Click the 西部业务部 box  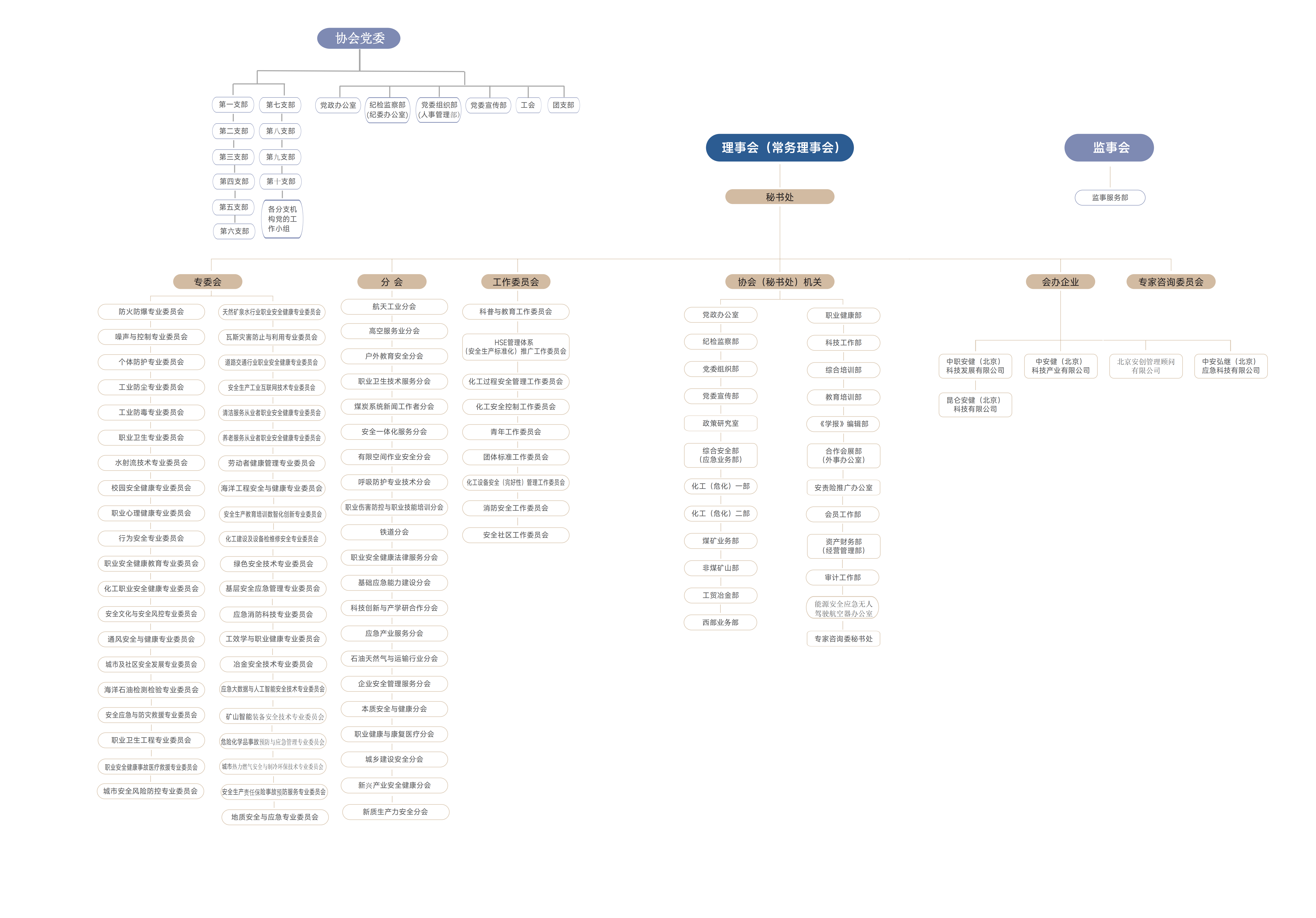coord(721,622)
